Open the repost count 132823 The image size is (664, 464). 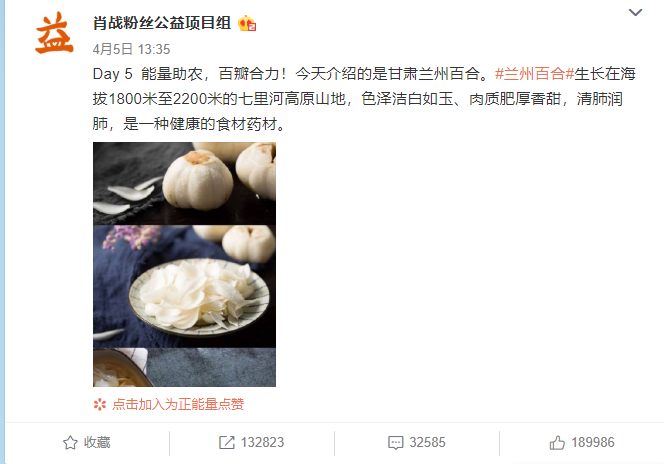(x=263, y=443)
